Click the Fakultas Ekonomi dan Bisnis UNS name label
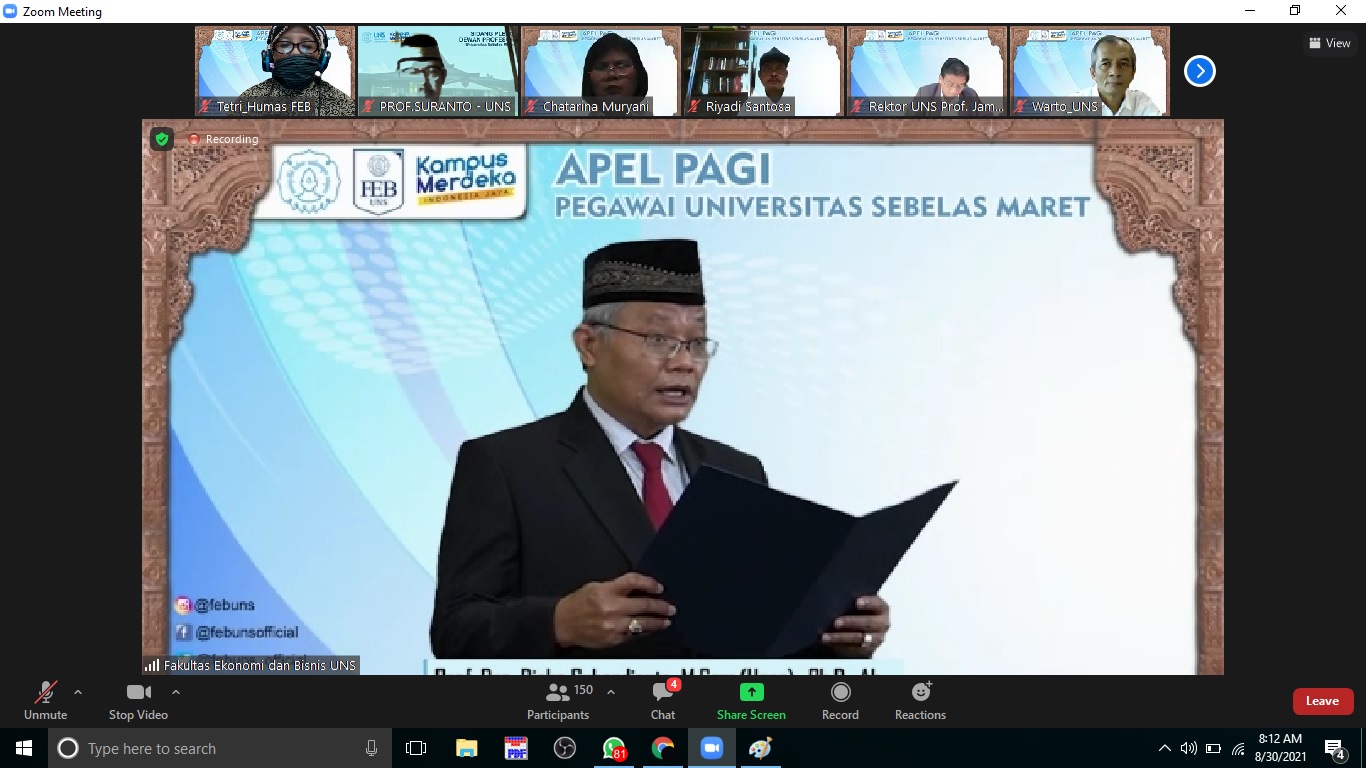 251,665
